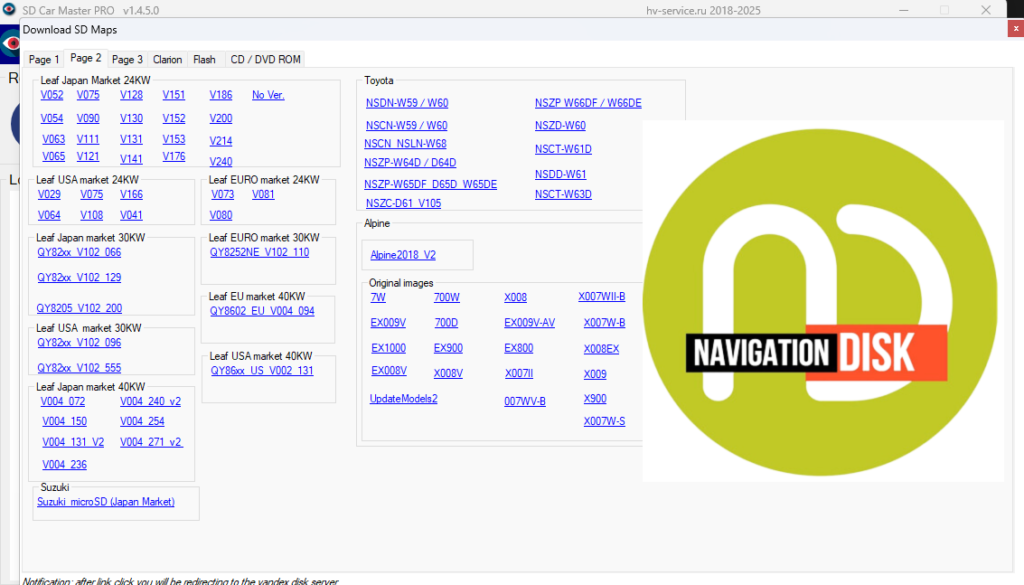This screenshot has width=1024, height=585.
Task: Click the NSCT-W63D link
Action: tap(563, 194)
